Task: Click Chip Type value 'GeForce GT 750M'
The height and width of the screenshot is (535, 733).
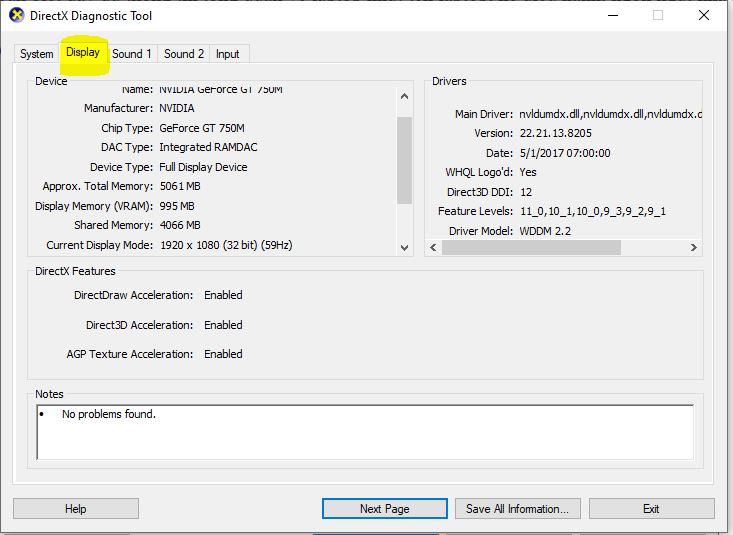Action: pos(202,128)
